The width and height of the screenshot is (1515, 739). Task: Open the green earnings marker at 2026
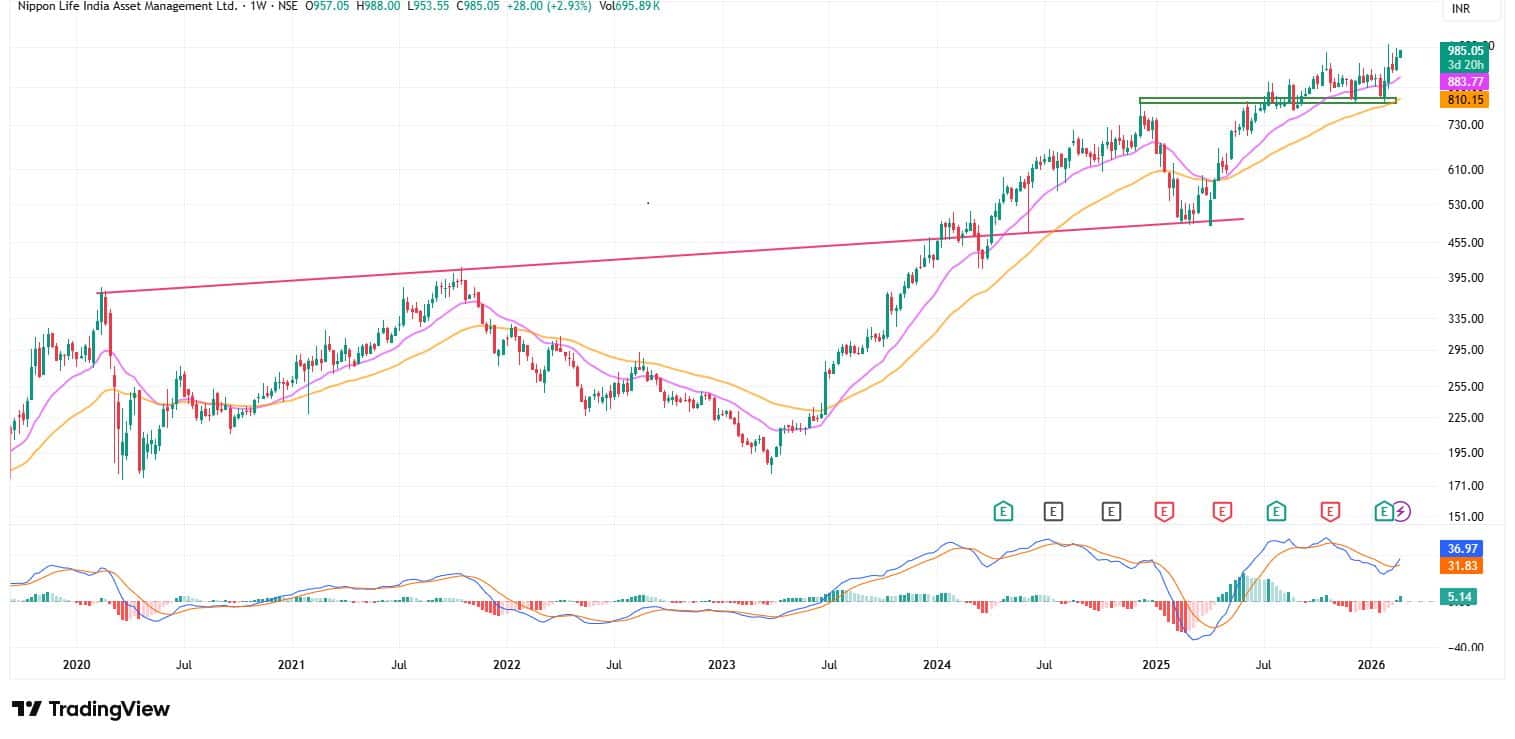(x=1384, y=511)
